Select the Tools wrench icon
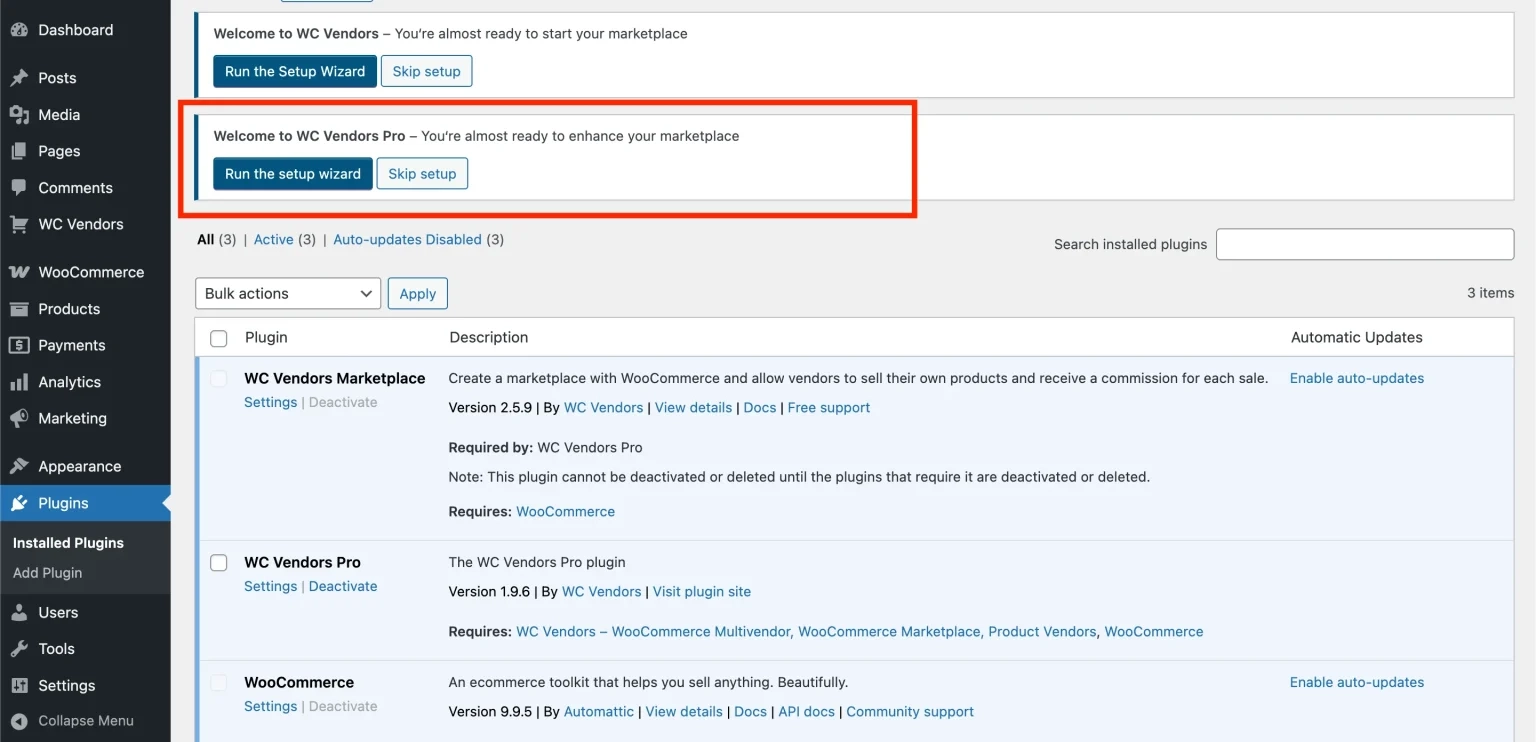Image resolution: width=1536 pixels, height=742 pixels. tap(19, 649)
